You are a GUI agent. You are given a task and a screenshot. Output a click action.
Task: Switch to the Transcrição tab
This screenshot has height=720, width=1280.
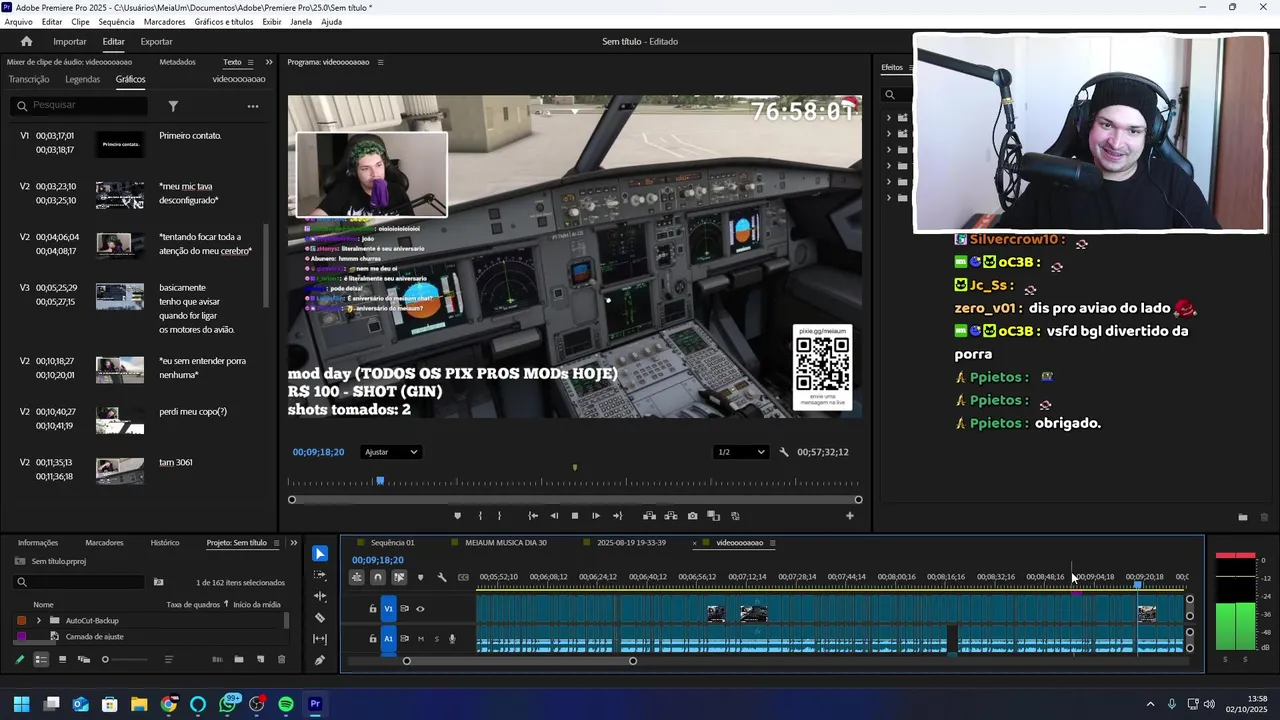pos(29,79)
